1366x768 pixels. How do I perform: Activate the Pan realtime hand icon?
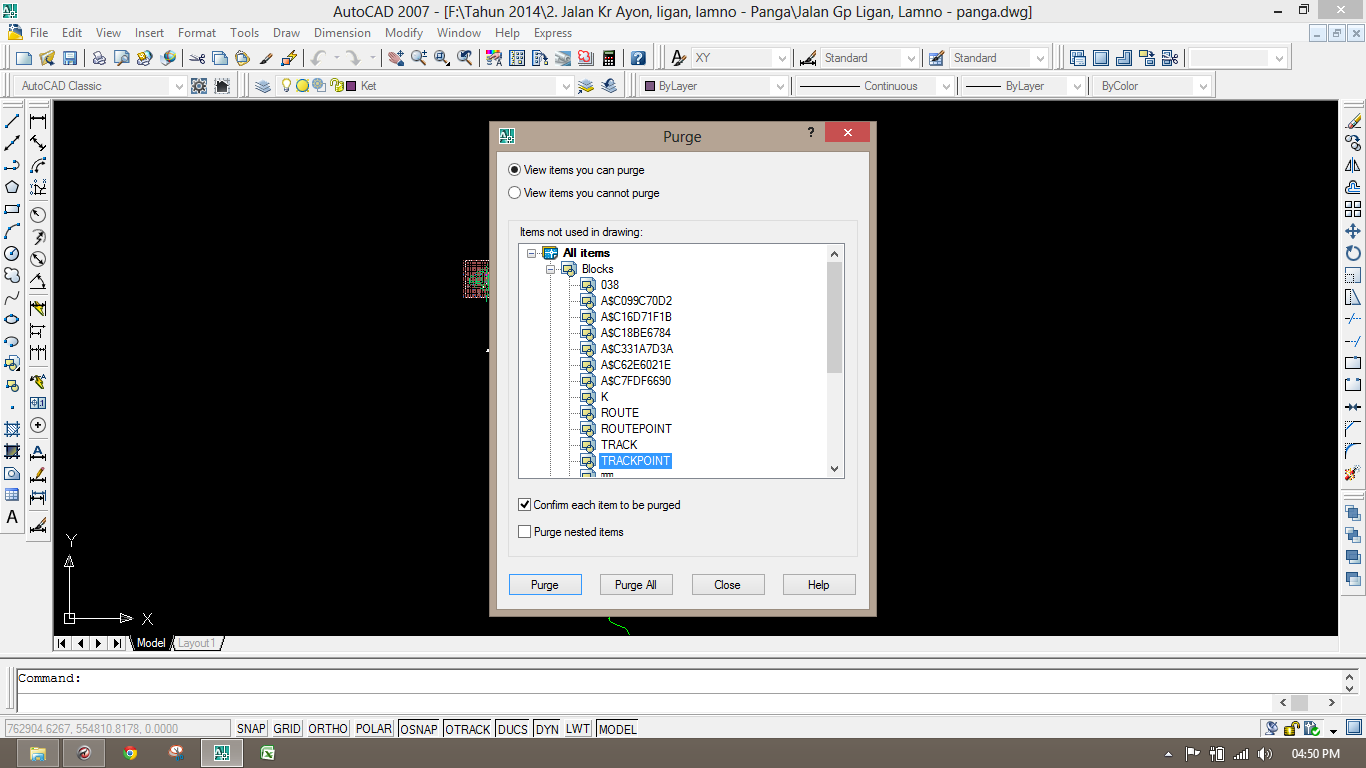[x=396, y=58]
